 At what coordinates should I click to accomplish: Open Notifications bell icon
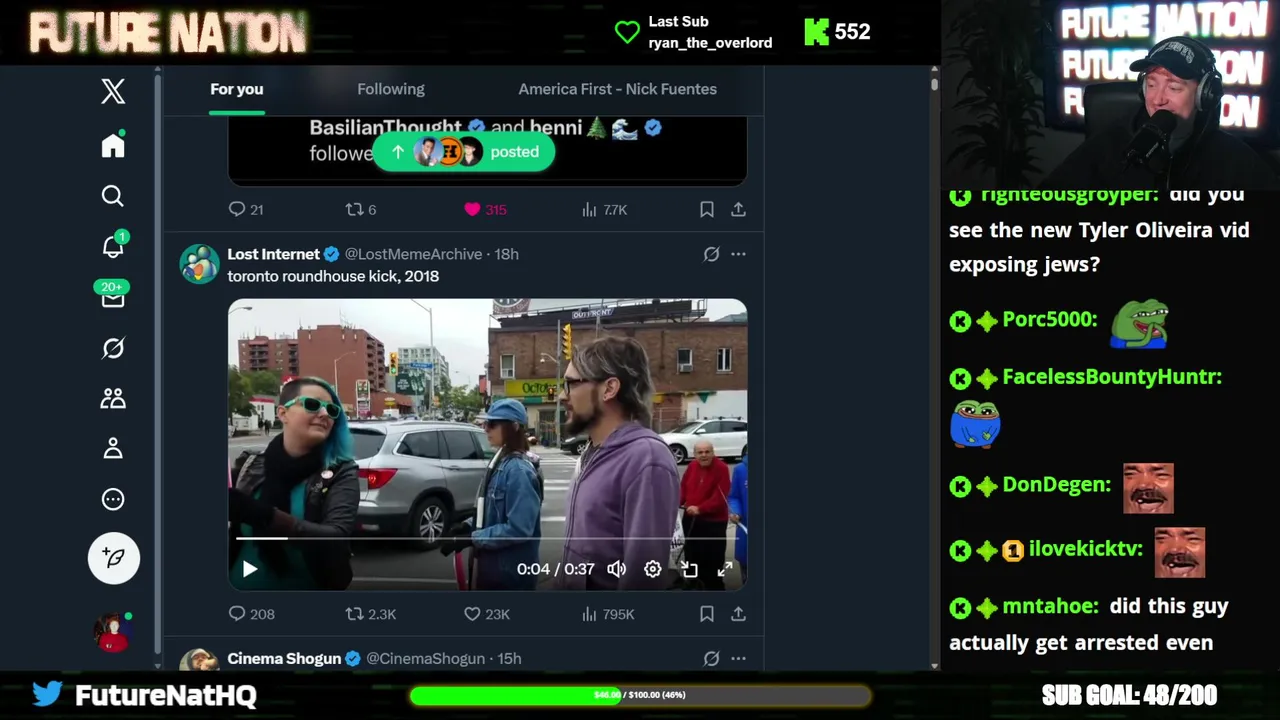pos(114,245)
